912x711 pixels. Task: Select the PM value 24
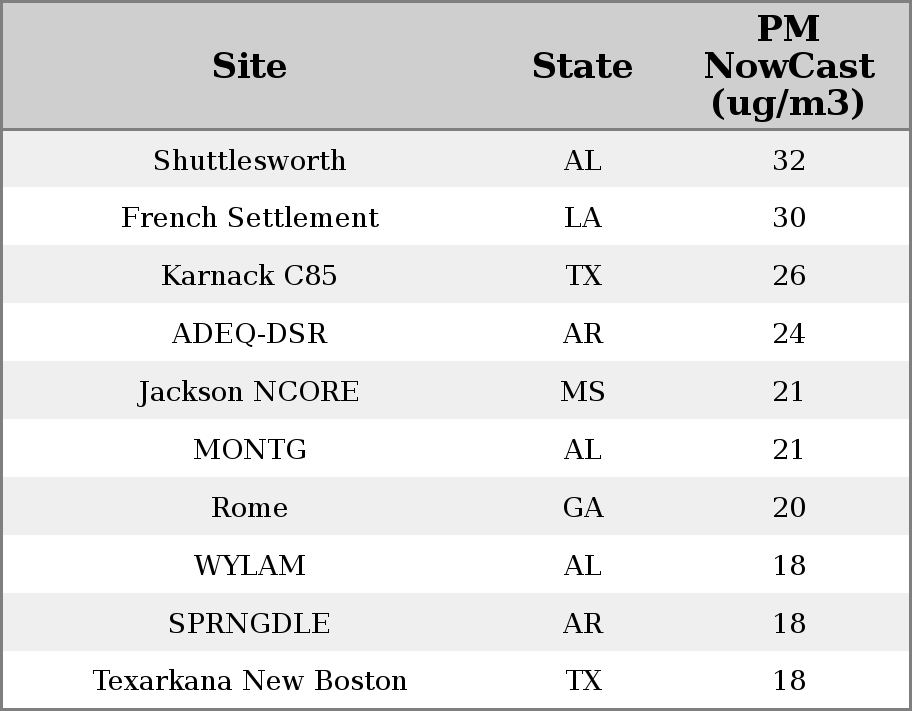(789, 334)
